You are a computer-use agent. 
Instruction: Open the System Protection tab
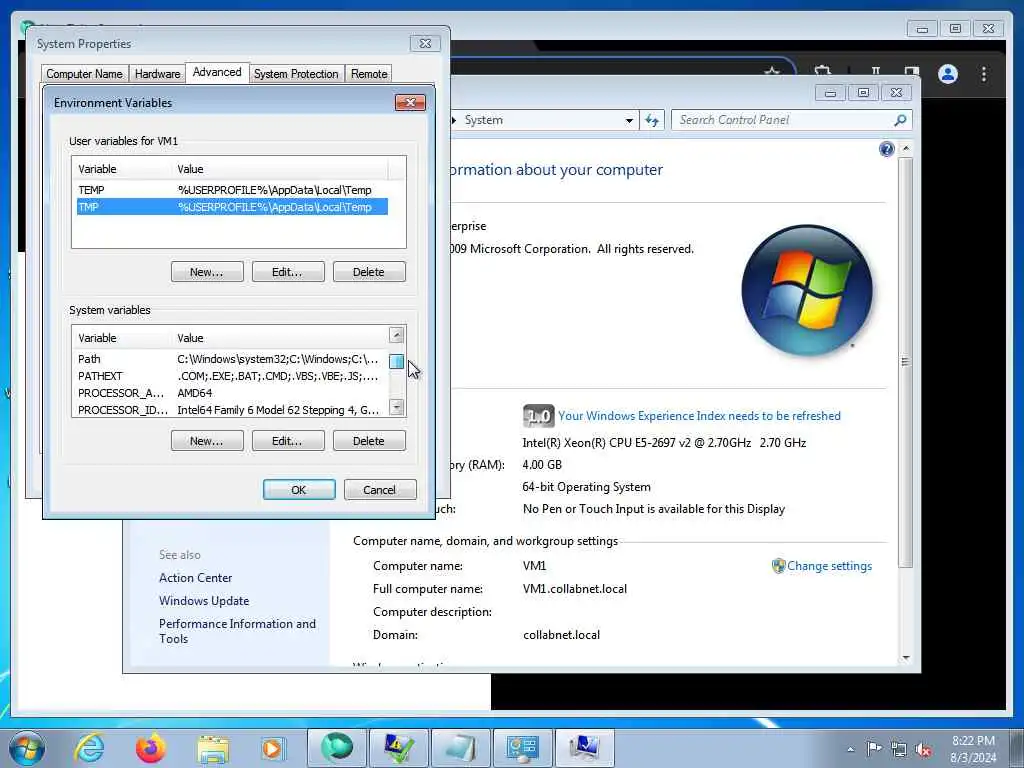pos(296,74)
